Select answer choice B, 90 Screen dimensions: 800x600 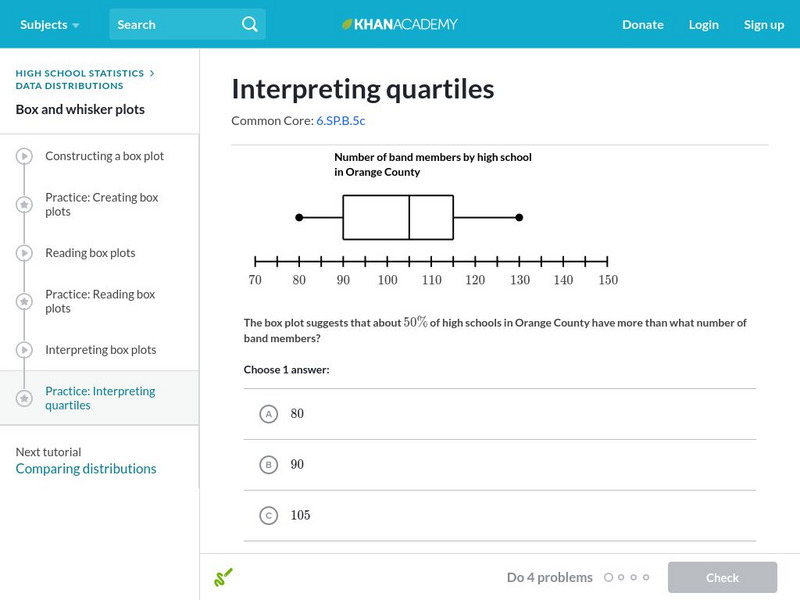[x=268, y=465]
